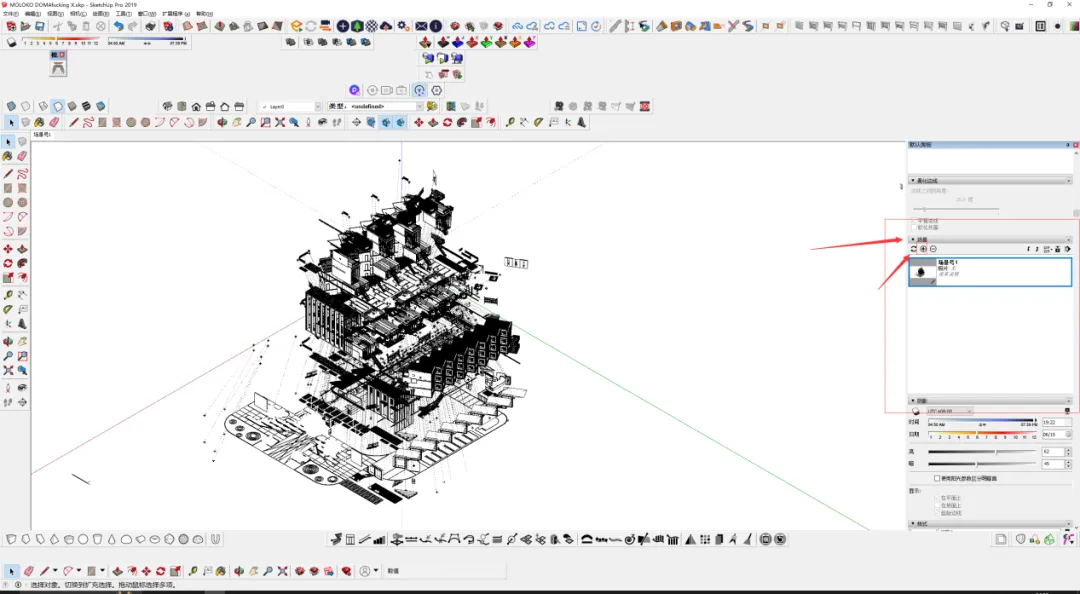
Task: Pick the Pan hand tool in left toolset
Action: click(23, 341)
